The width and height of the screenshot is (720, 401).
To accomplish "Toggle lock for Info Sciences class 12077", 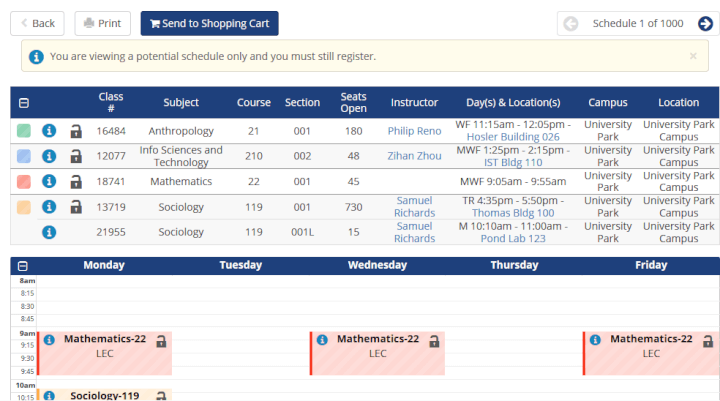I will [76, 156].
